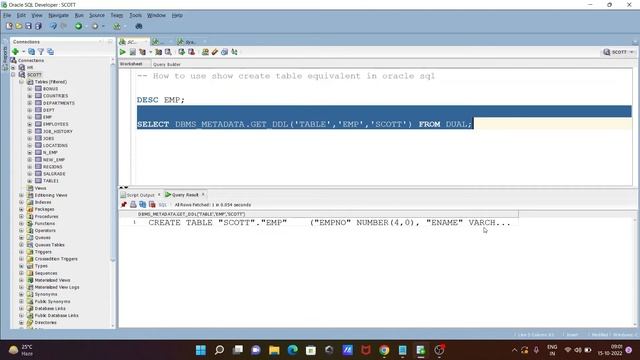Open the vertical Reports side tab

[5, 55]
